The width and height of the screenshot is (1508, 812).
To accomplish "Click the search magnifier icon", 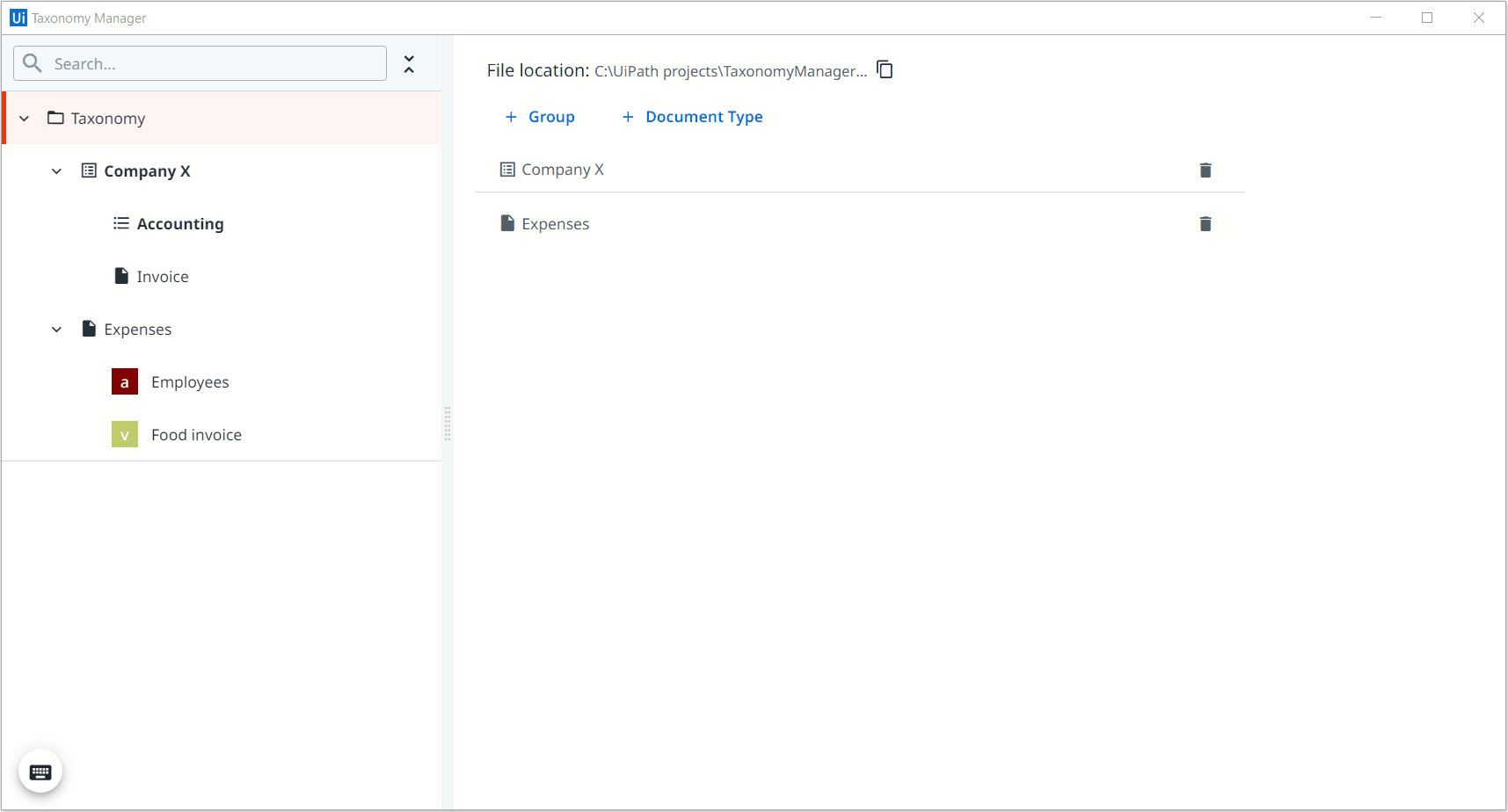I will coord(33,63).
